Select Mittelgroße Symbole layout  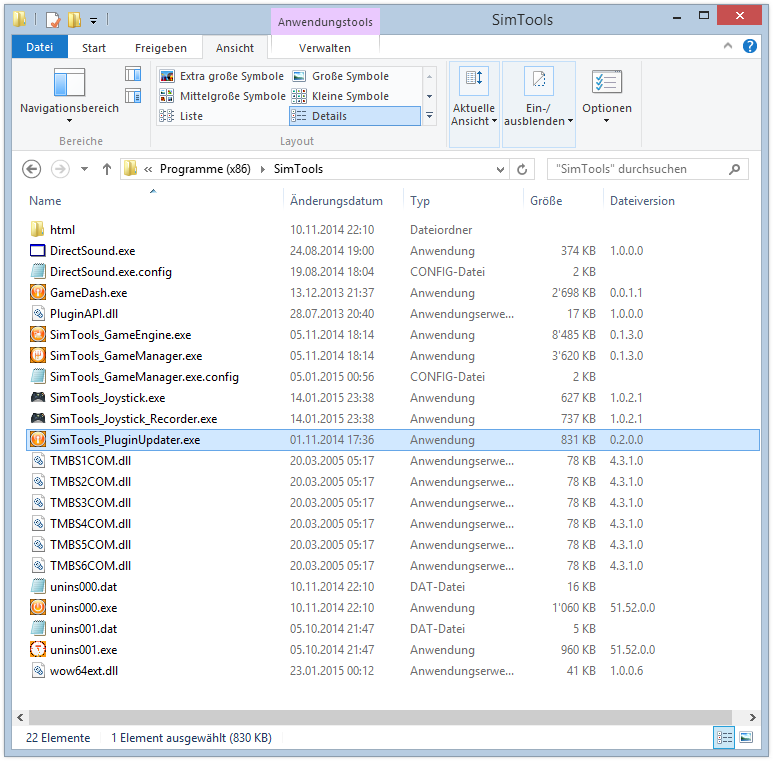tap(222, 96)
